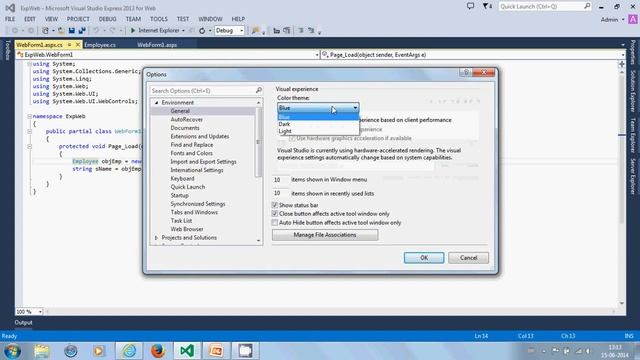Click Manage File Associations button

pos(325,235)
